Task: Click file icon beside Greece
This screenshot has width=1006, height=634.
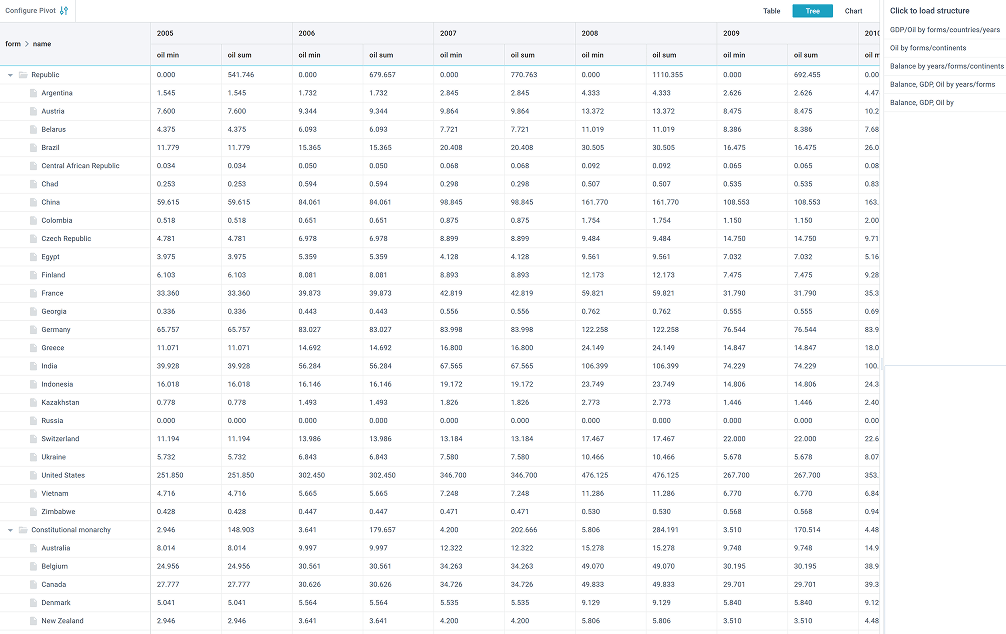Action: click(x=33, y=348)
